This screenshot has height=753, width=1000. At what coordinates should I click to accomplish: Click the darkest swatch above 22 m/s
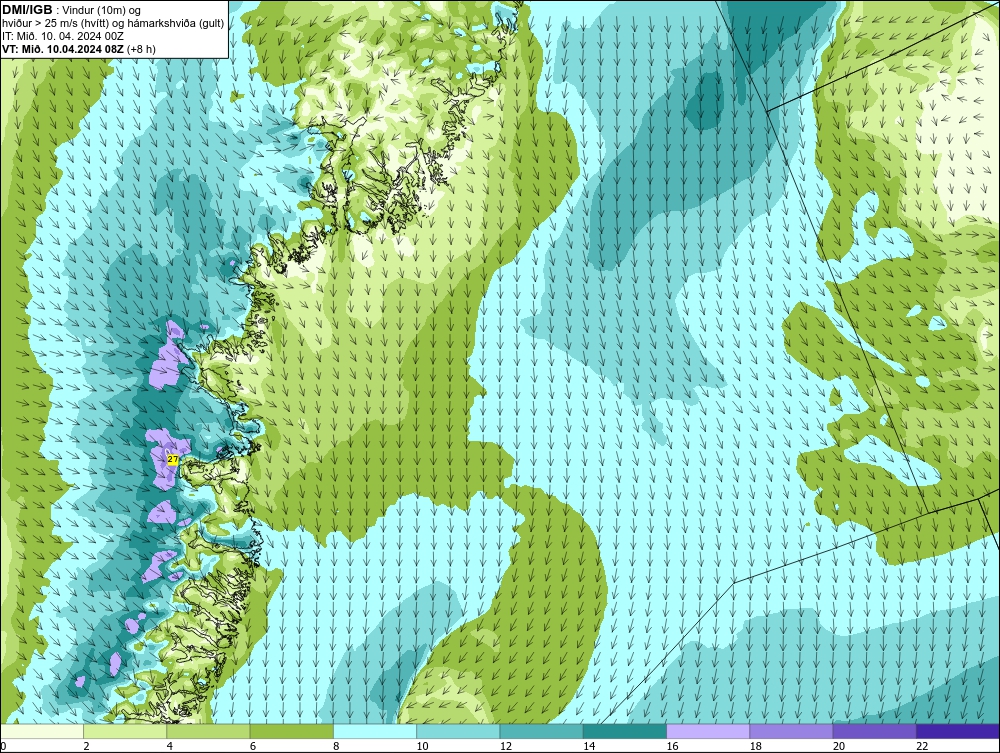(x=957, y=731)
